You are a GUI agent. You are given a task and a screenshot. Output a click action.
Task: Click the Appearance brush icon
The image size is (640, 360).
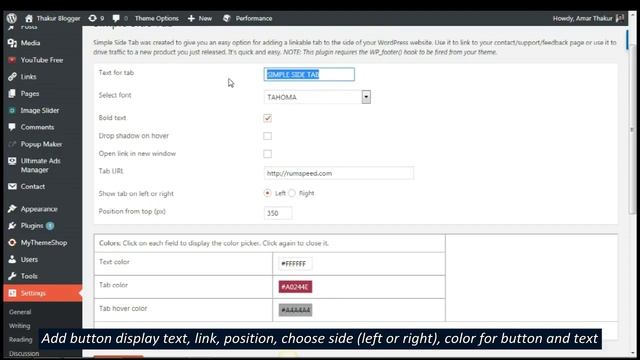[x=12, y=209]
